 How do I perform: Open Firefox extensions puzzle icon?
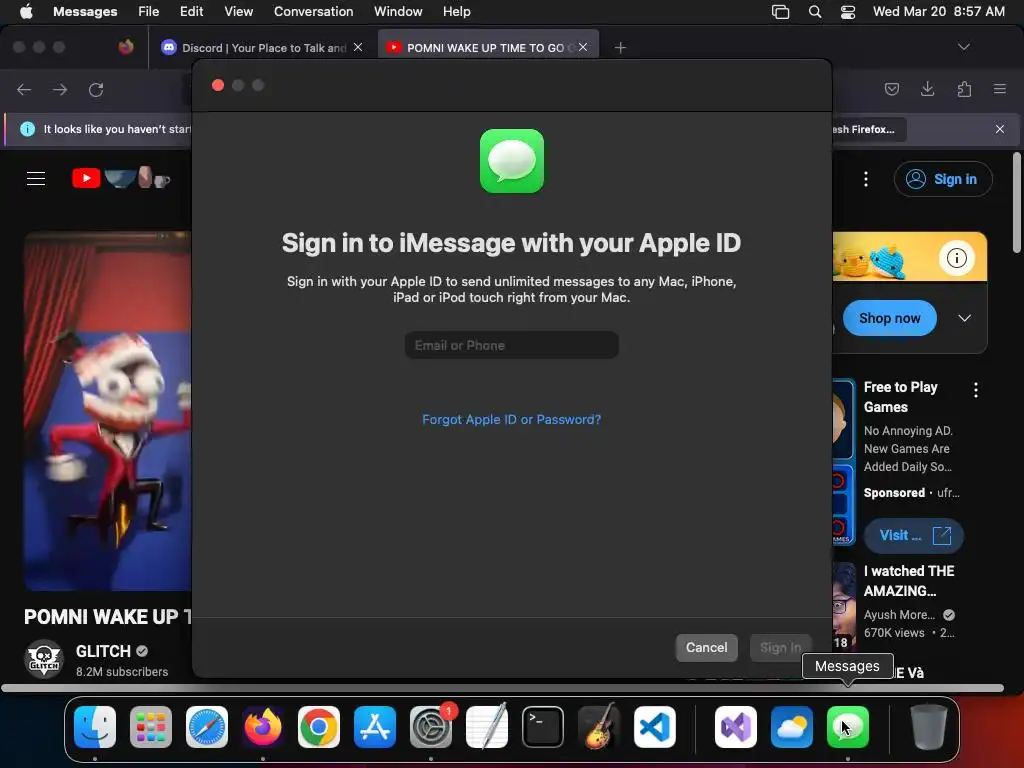(964, 89)
